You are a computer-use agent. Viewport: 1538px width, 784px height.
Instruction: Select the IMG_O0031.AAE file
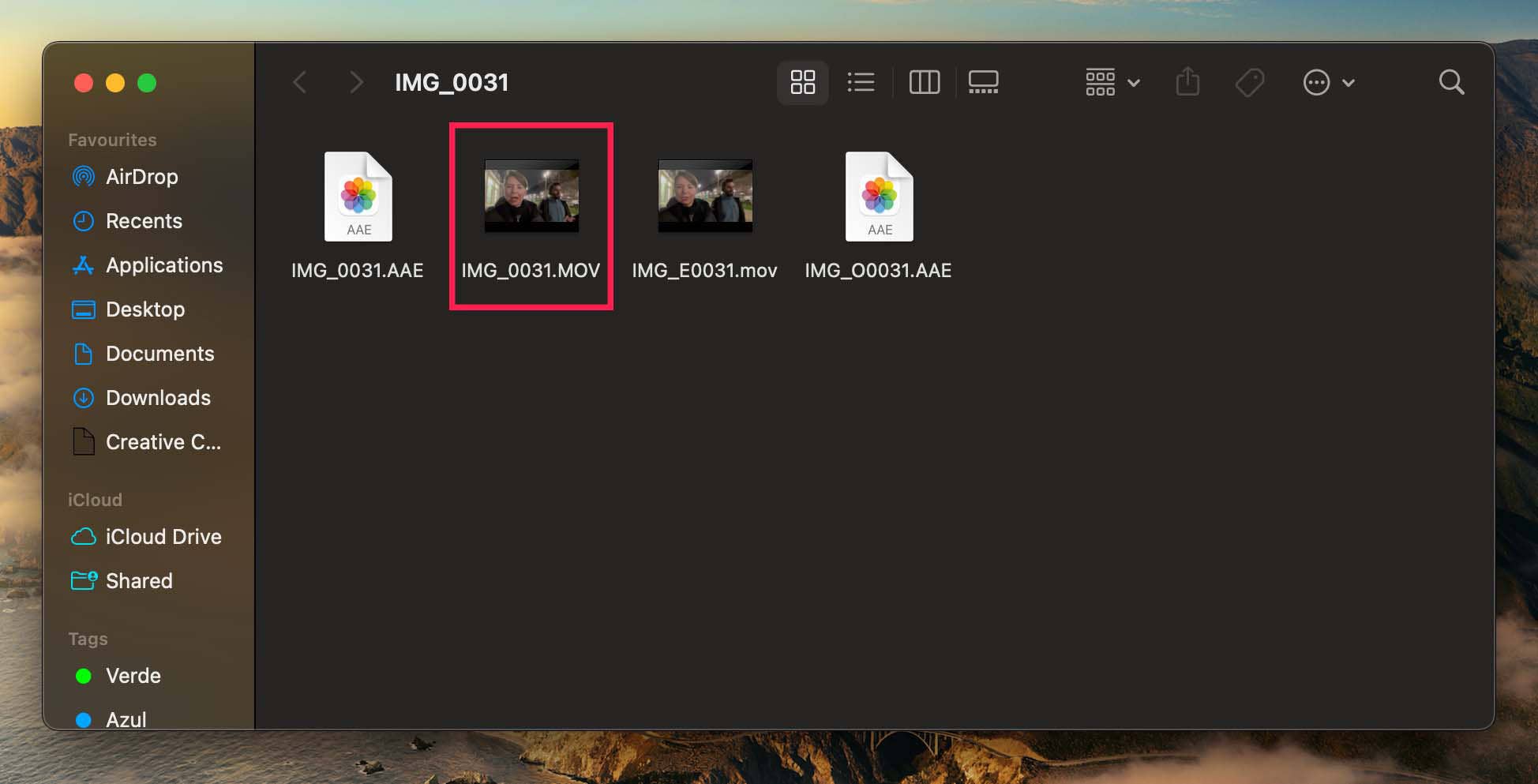878,196
